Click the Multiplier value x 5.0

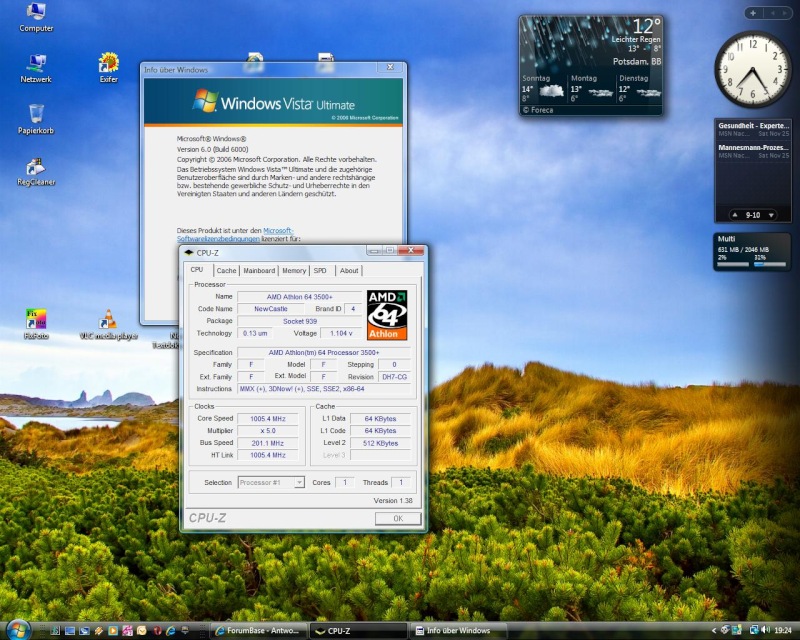(x=267, y=431)
